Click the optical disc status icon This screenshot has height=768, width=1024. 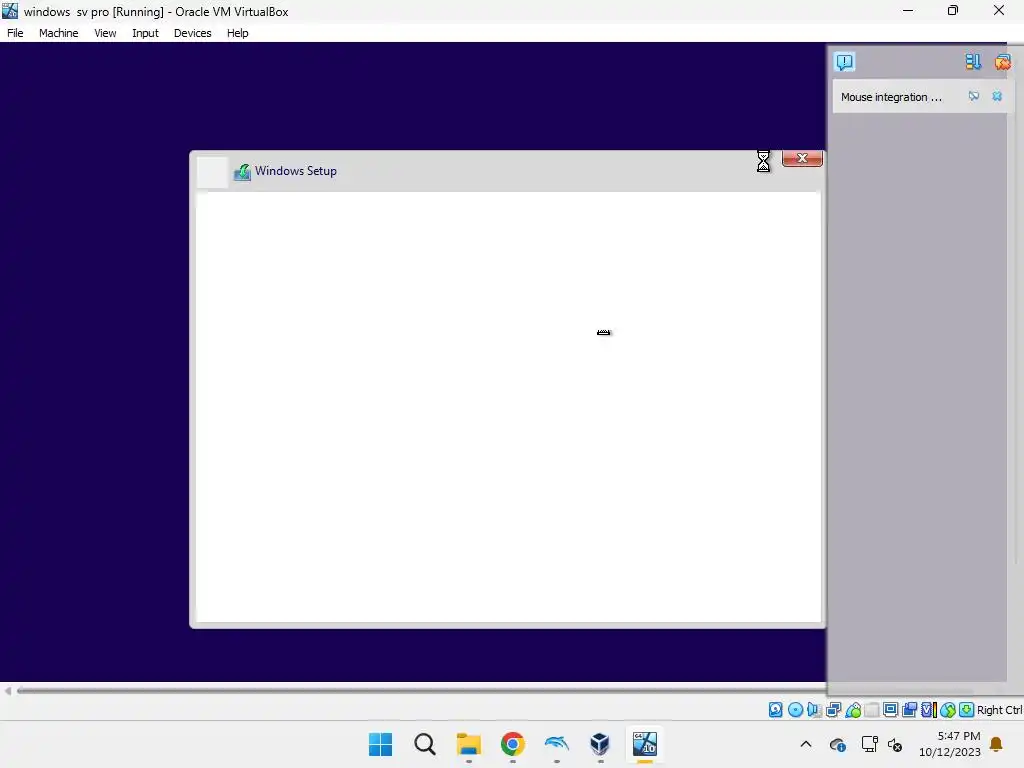coord(795,710)
